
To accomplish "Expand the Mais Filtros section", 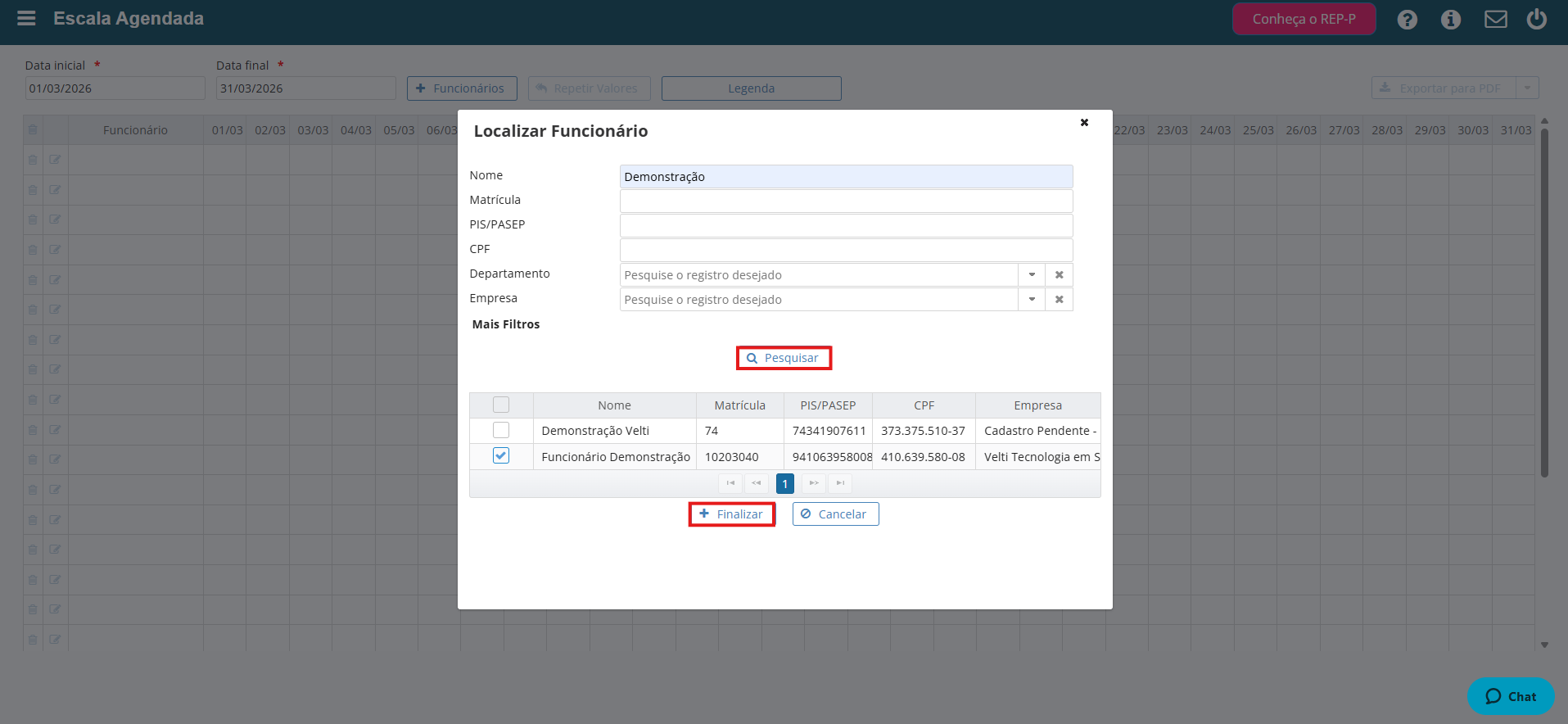I will point(506,324).
